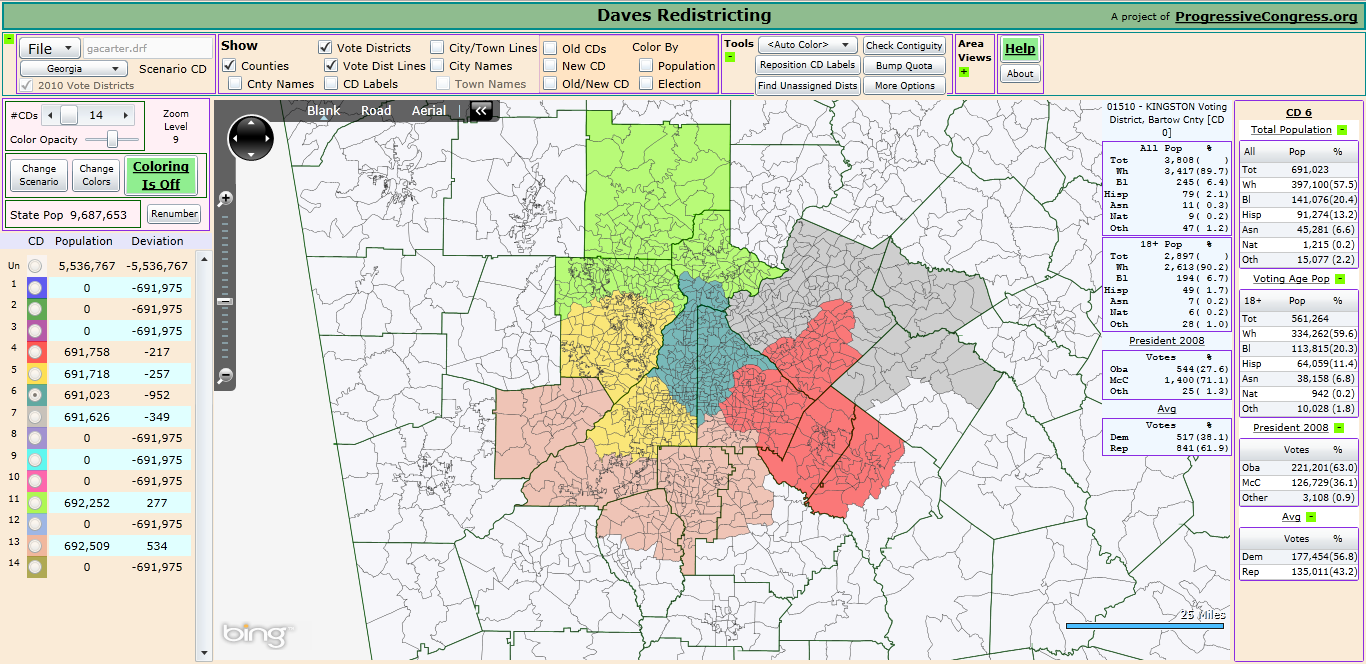Switch the map to Road view
The width and height of the screenshot is (1366, 664).
click(x=376, y=111)
